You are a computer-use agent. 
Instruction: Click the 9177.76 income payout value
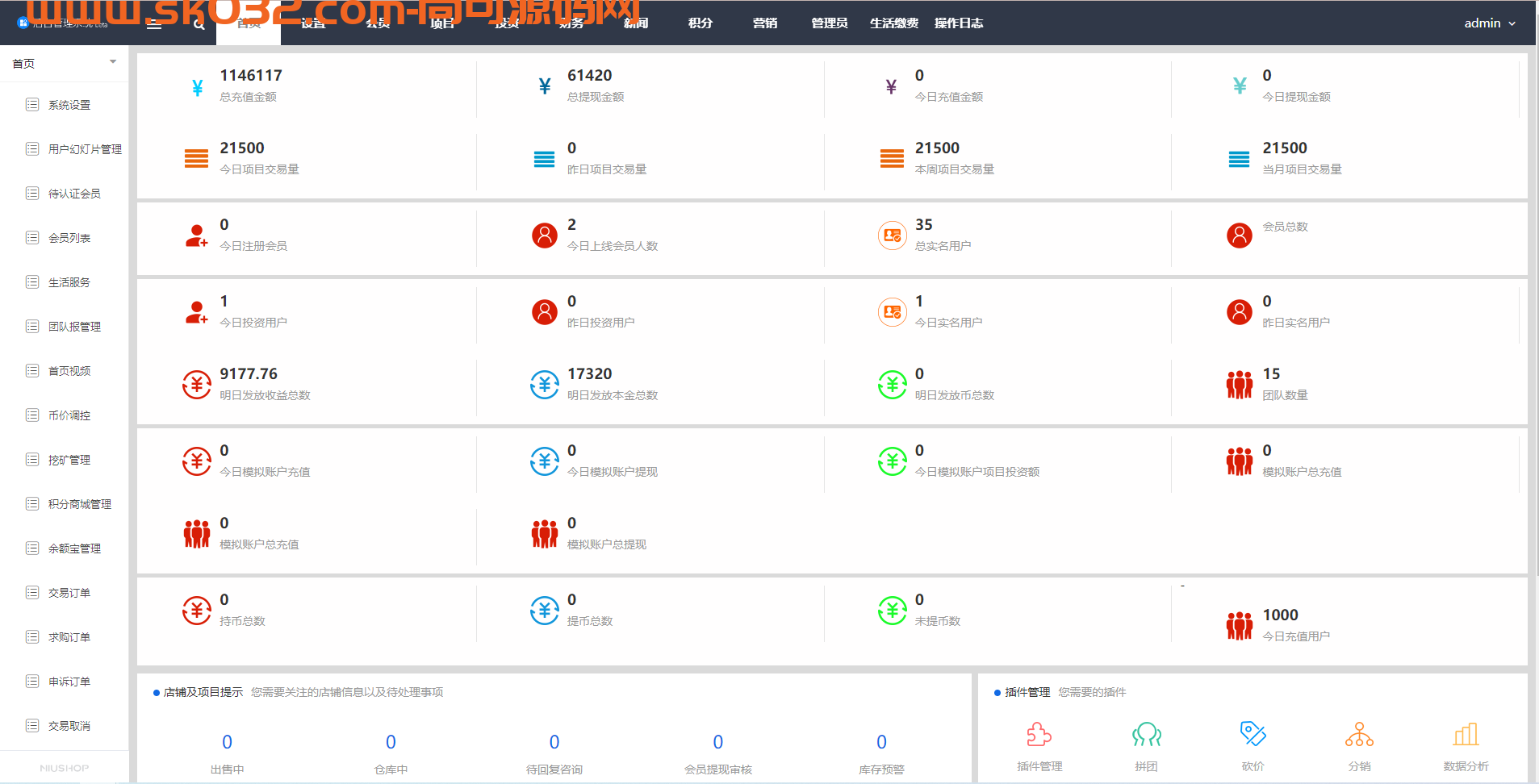[249, 374]
